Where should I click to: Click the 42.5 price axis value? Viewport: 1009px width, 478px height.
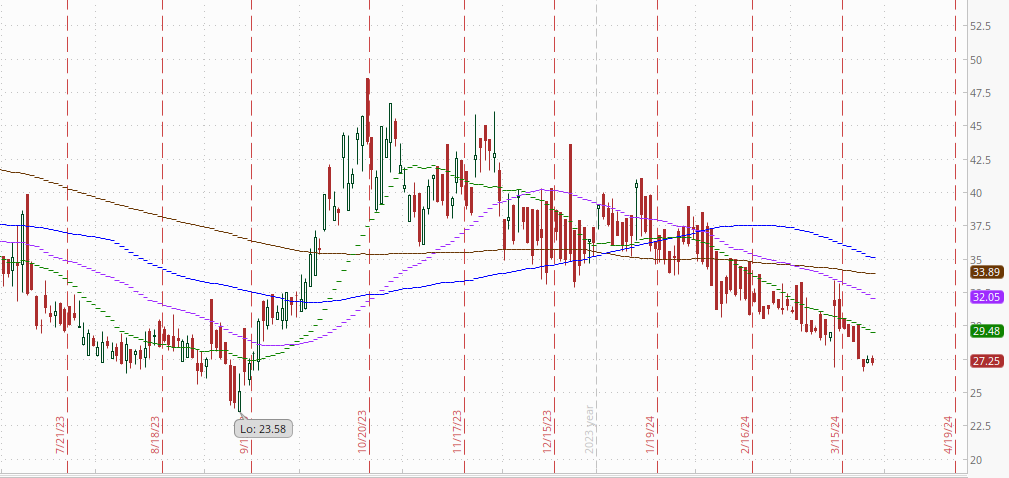[979, 160]
